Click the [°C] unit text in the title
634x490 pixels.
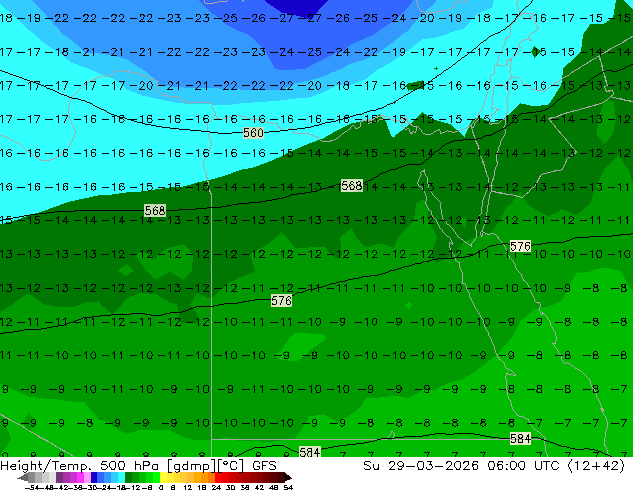(230, 466)
